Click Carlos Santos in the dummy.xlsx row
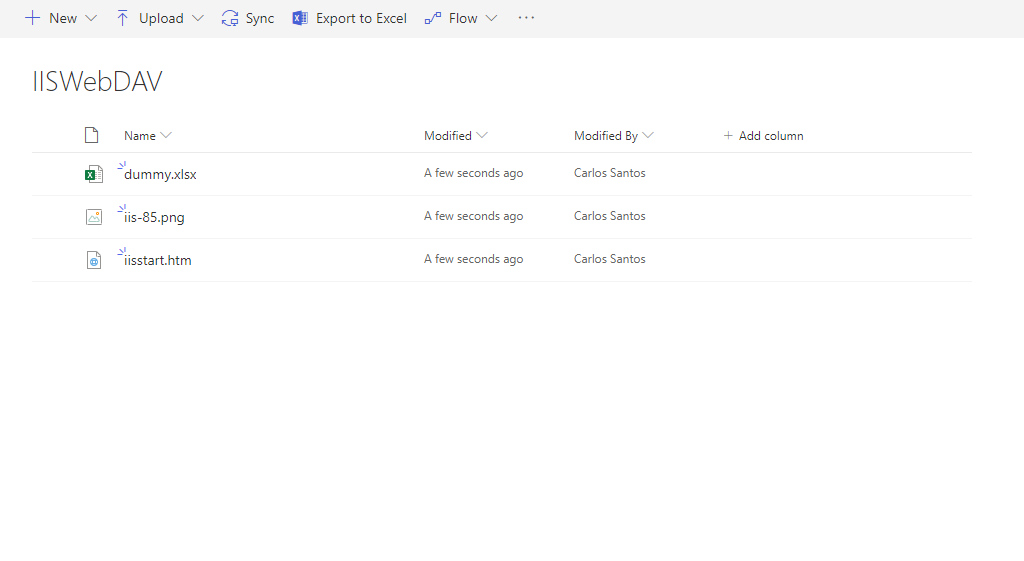Viewport: 1024px width, 561px height. (x=609, y=173)
